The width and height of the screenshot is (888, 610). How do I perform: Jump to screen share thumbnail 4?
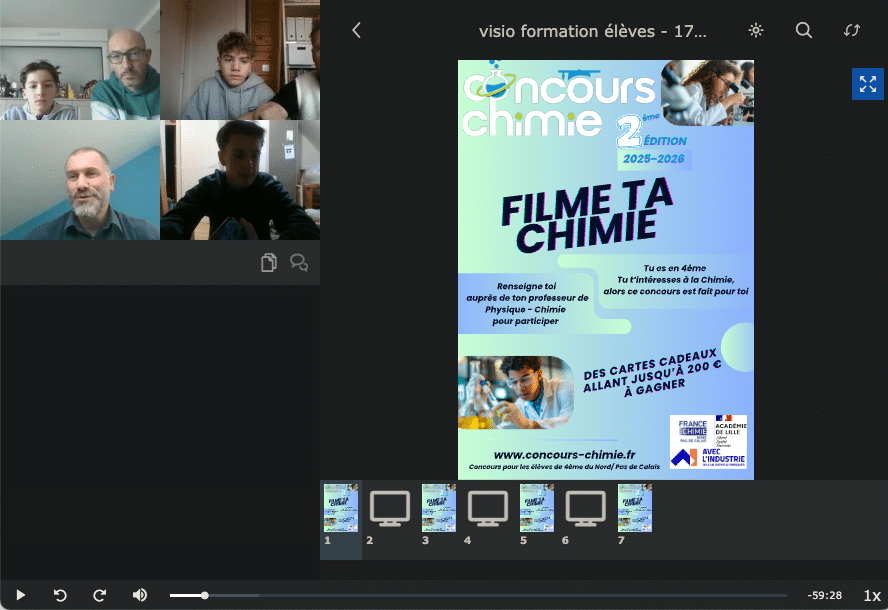[488, 508]
